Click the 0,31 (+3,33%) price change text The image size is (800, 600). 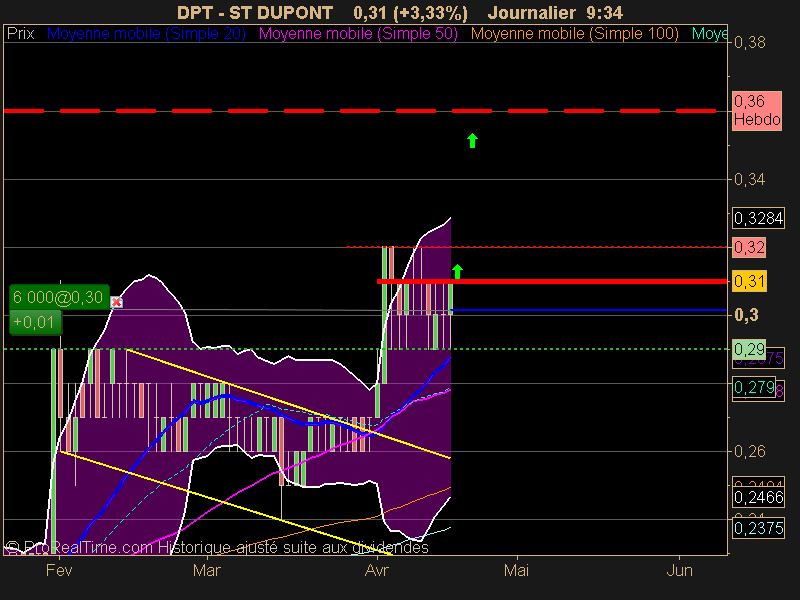pos(410,13)
